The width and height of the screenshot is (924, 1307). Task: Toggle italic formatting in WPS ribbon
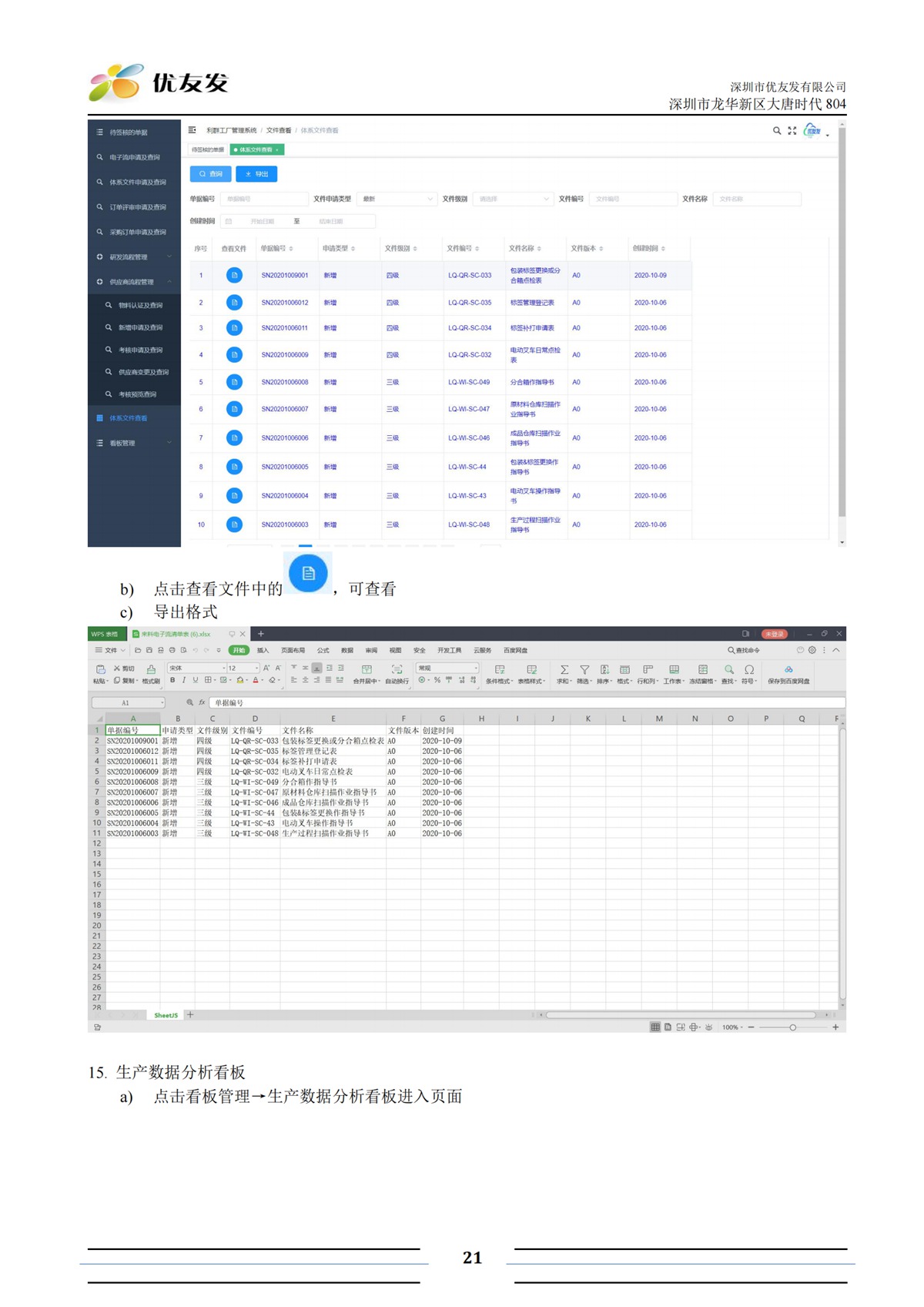point(184,680)
